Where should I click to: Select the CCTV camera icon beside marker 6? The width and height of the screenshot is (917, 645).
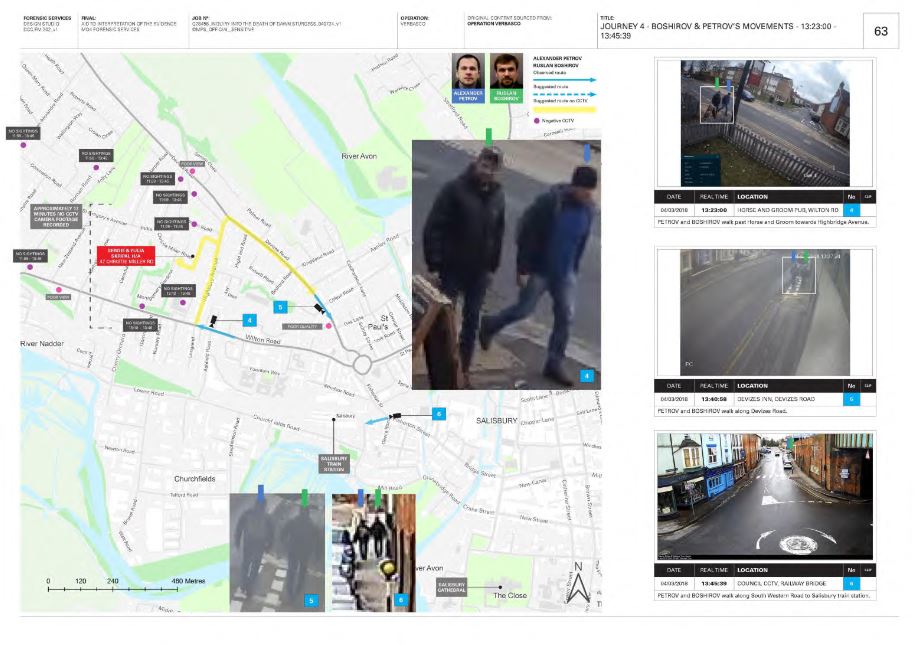click(397, 414)
